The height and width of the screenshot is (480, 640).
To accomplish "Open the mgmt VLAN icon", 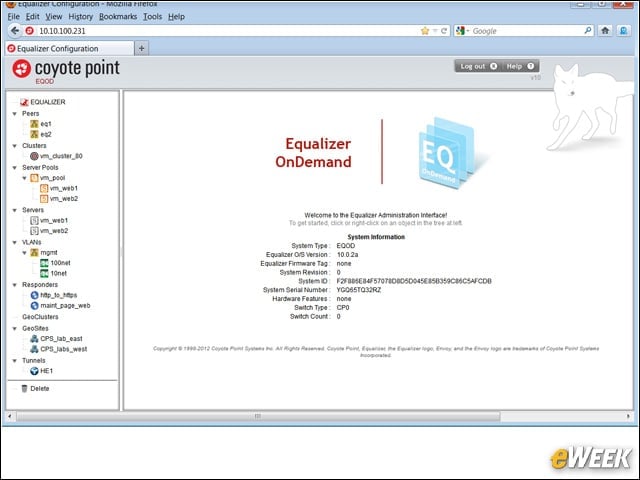I will (x=34, y=253).
